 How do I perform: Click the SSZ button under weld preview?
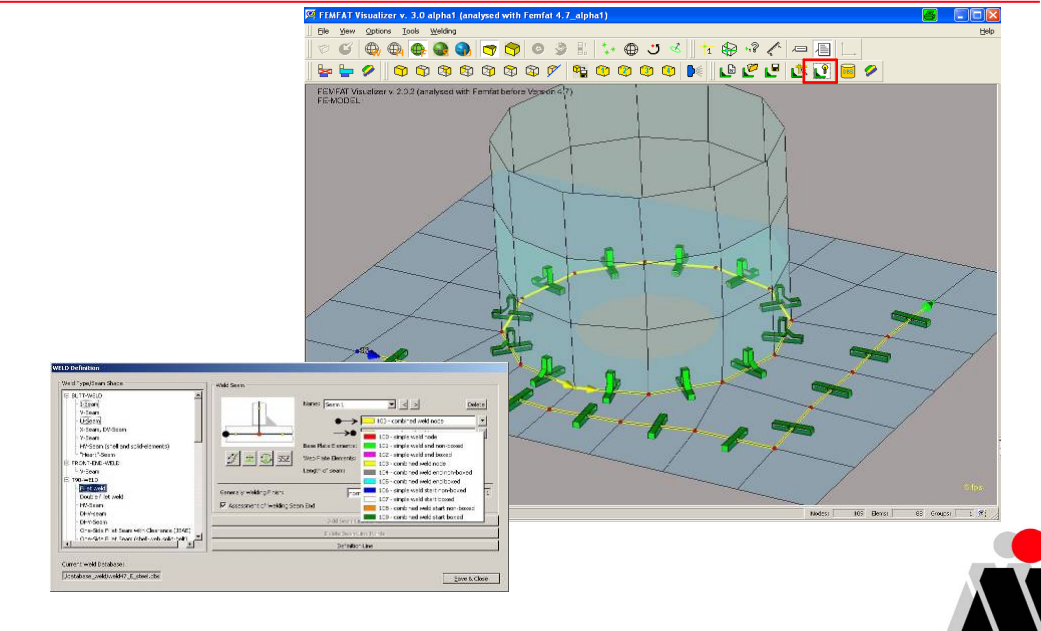tap(283, 458)
